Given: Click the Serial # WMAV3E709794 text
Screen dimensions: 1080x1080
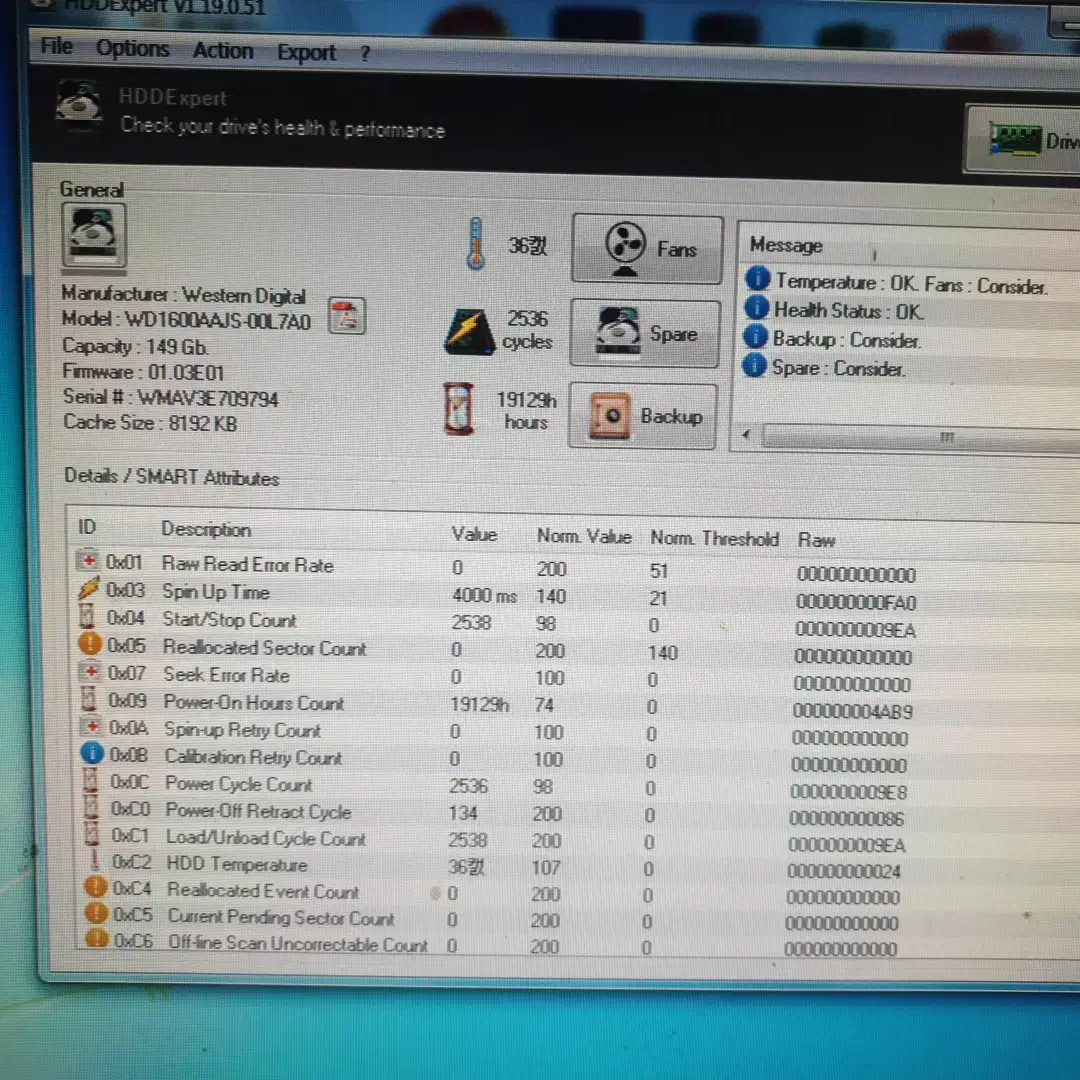Looking at the screenshot, I should coord(170,397).
